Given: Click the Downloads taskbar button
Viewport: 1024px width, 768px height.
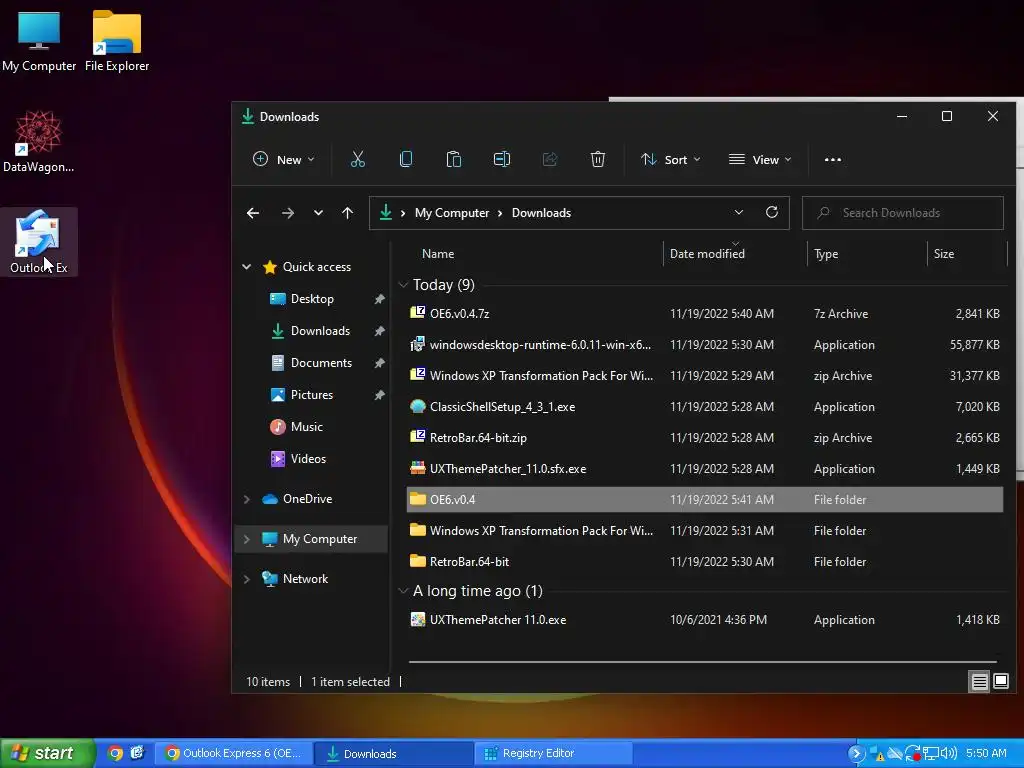Looking at the screenshot, I should [x=394, y=754].
